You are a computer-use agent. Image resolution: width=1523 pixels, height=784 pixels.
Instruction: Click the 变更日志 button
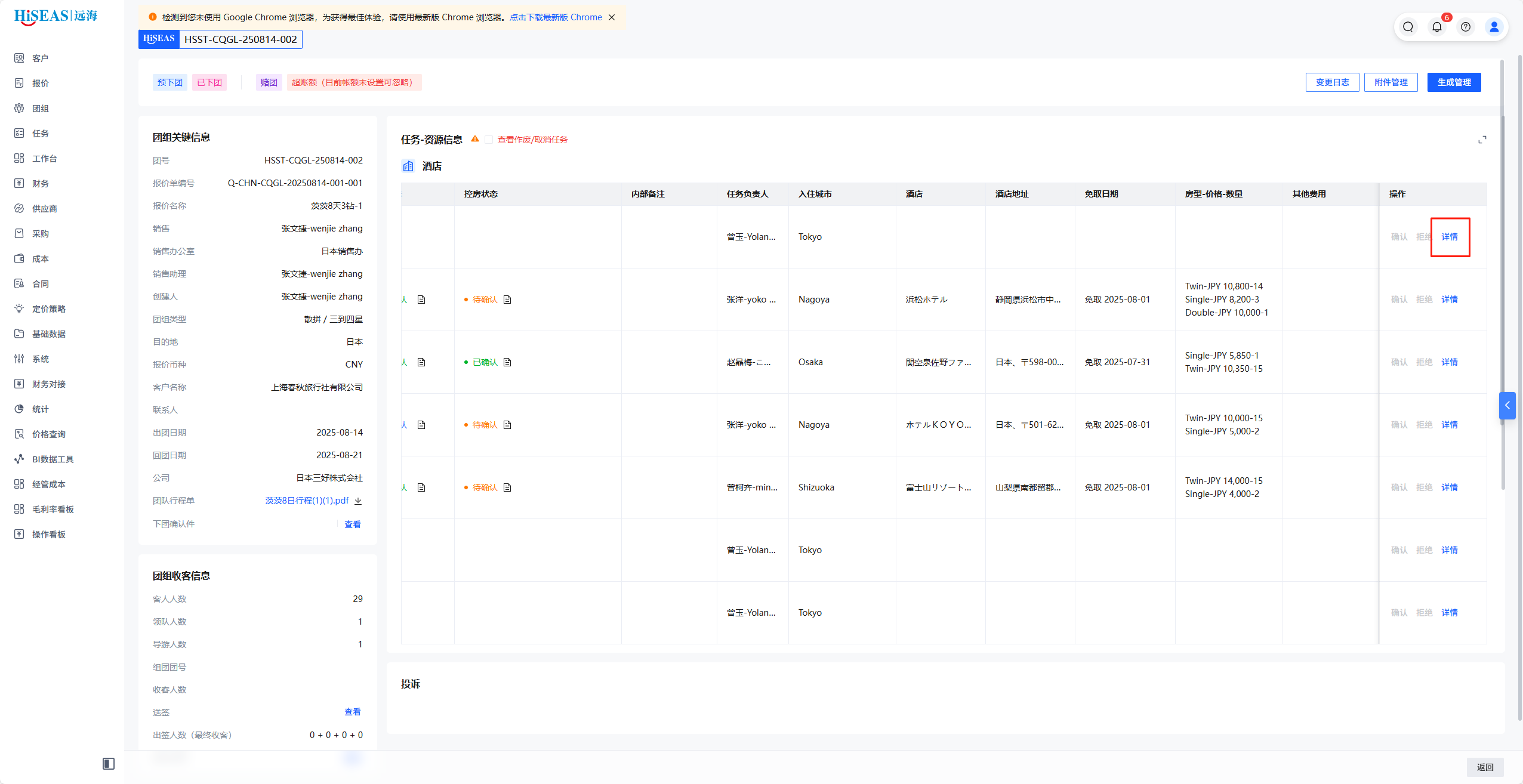click(1332, 82)
